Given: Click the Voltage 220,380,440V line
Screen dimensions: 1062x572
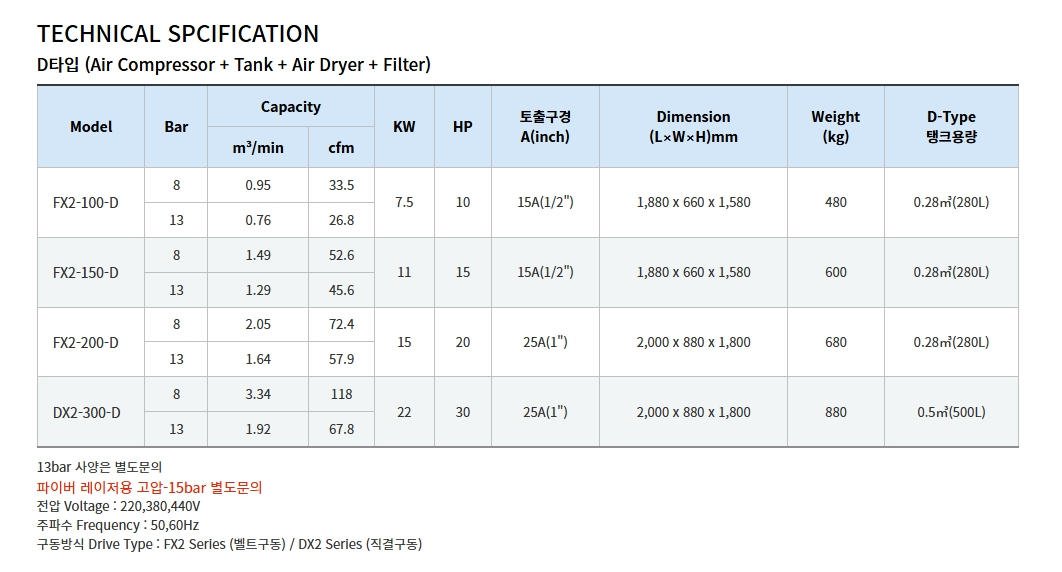Looking at the screenshot, I should pyautogui.click(x=118, y=506).
